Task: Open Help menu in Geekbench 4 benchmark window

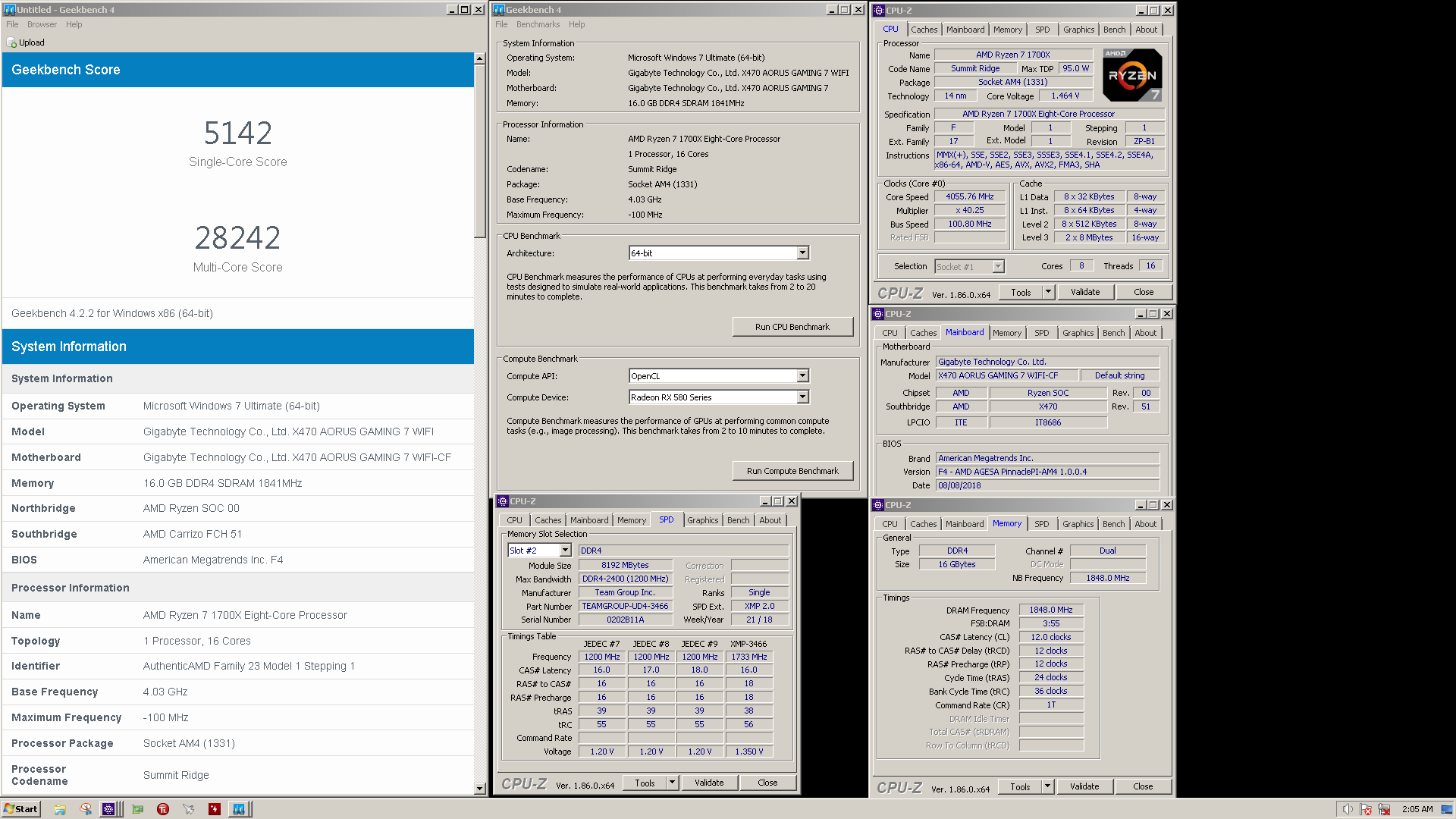Action: (577, 24)
